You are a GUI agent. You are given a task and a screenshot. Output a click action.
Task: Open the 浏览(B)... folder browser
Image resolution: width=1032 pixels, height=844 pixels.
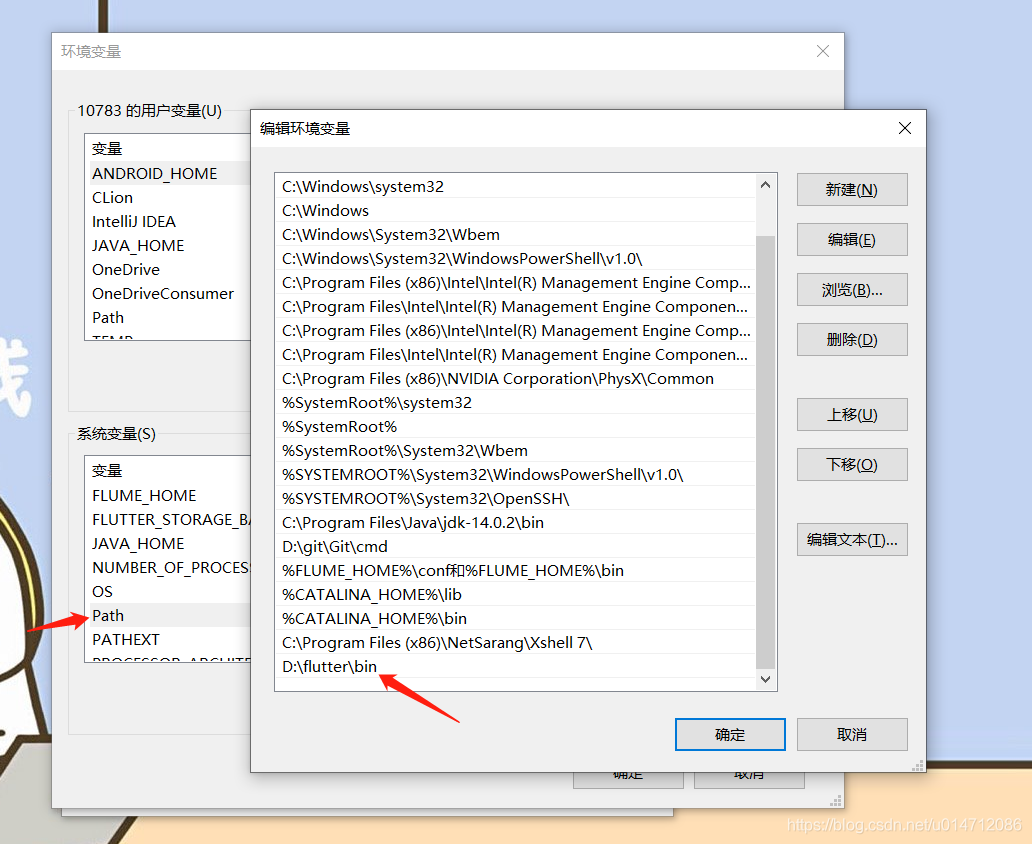tap(852, 290)
